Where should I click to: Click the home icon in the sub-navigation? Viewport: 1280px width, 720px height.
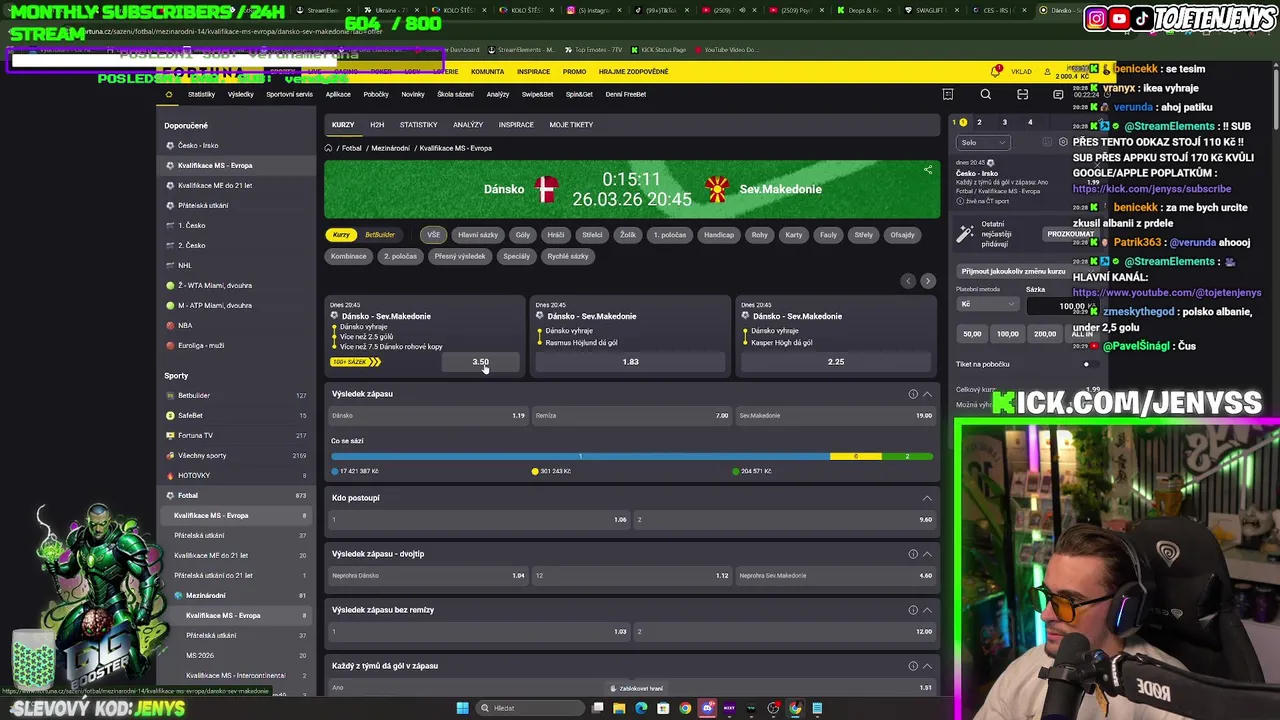pyautogui.click(x=169, y=94)
